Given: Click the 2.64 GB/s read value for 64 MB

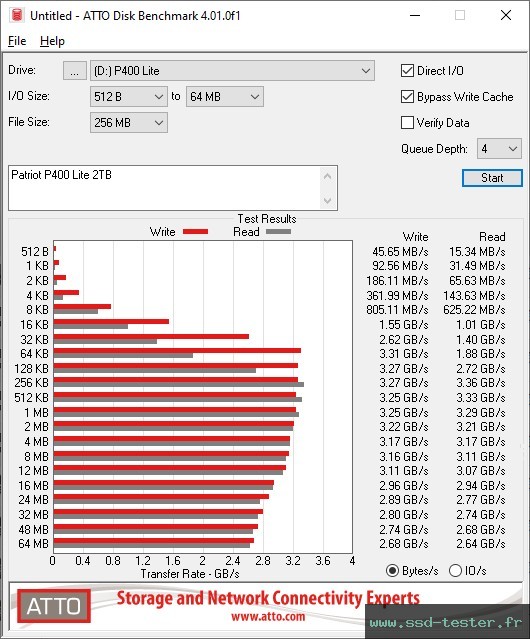Looking at the screenshot, I should (x=481, y=544).
